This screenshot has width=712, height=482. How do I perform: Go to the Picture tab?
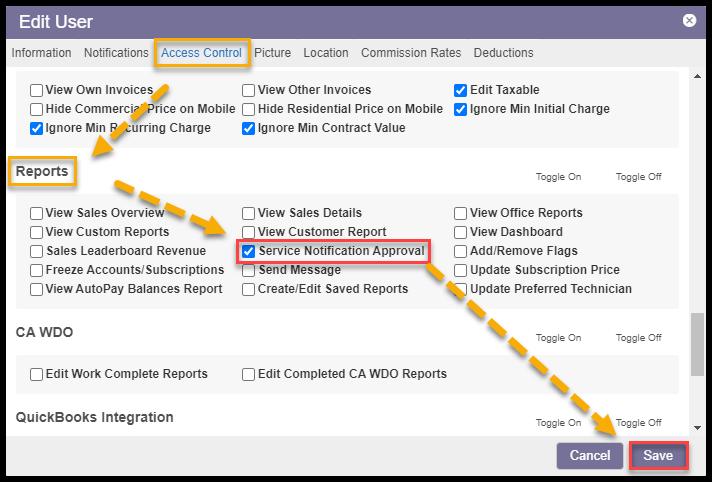[x=272, y=53]
